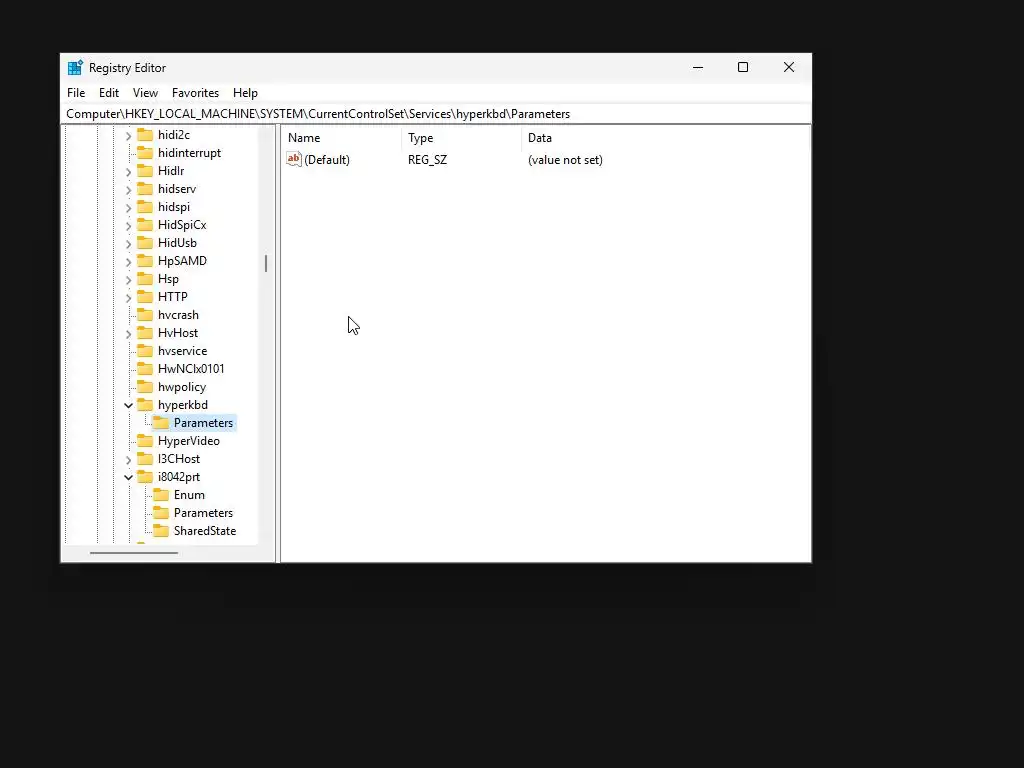Sort values by Data column header
This screenshot has width=1024, height=768.
pos(665,138)
